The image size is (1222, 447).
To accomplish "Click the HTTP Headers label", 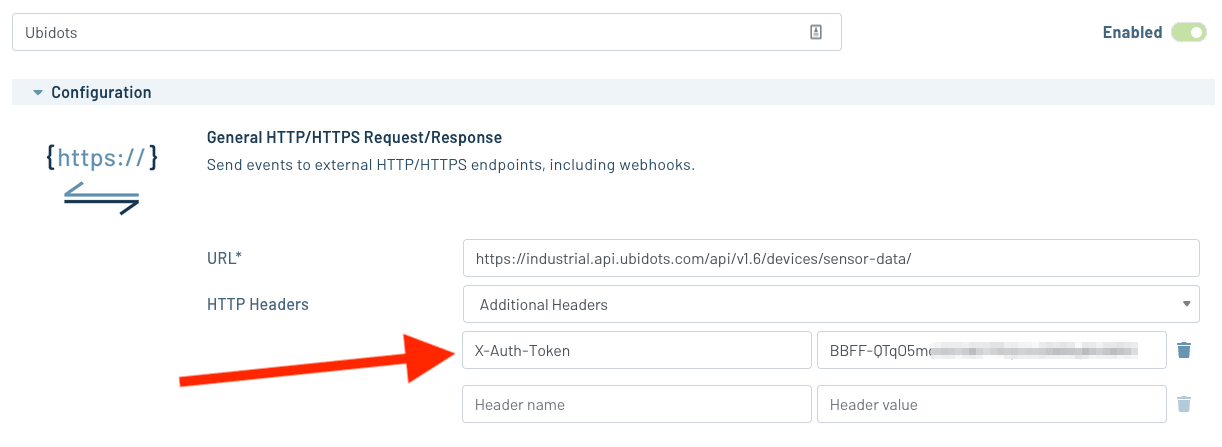I will click(257, 304).
